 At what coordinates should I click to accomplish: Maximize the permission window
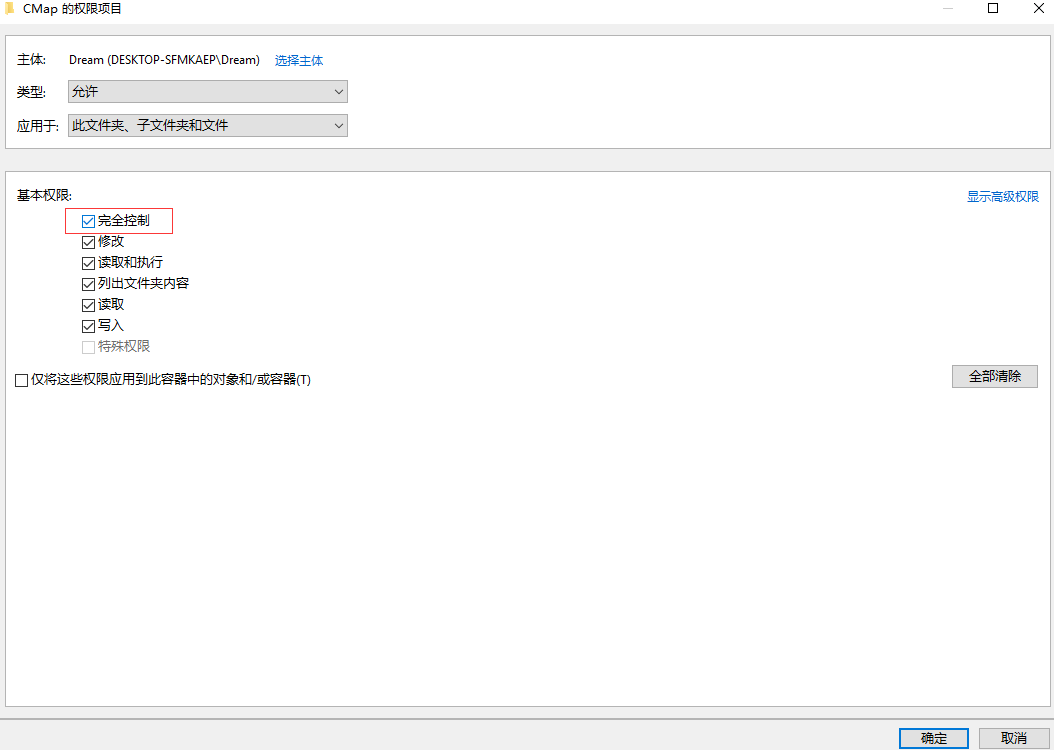coord(993,9)
